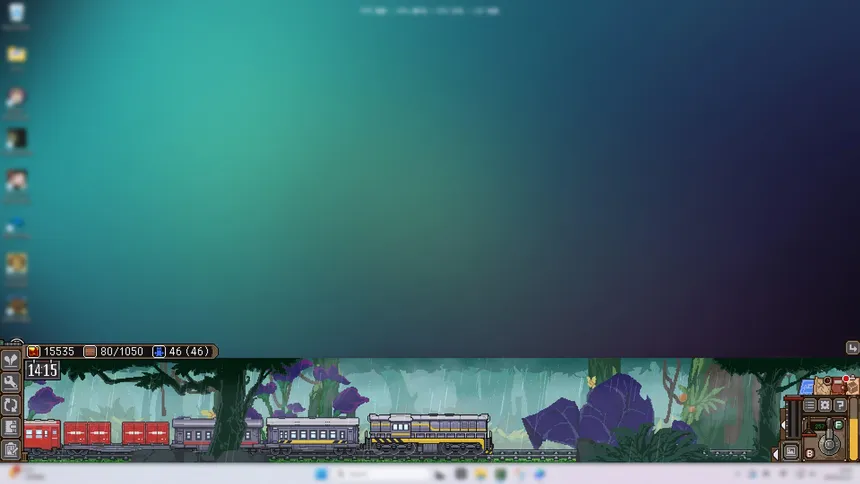
Task: Open the clipboard task list icon
Action: [x=11, y=449]
